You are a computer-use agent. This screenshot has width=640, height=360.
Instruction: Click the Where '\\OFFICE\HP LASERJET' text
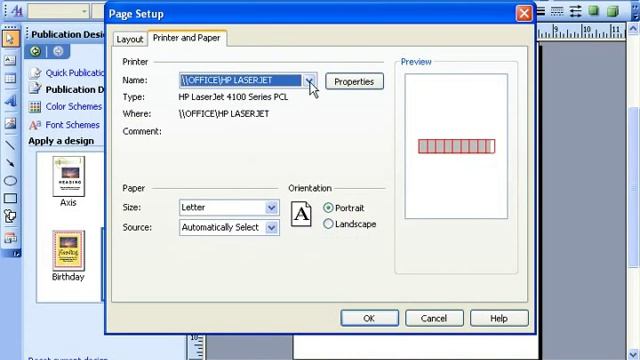point(224,114)
